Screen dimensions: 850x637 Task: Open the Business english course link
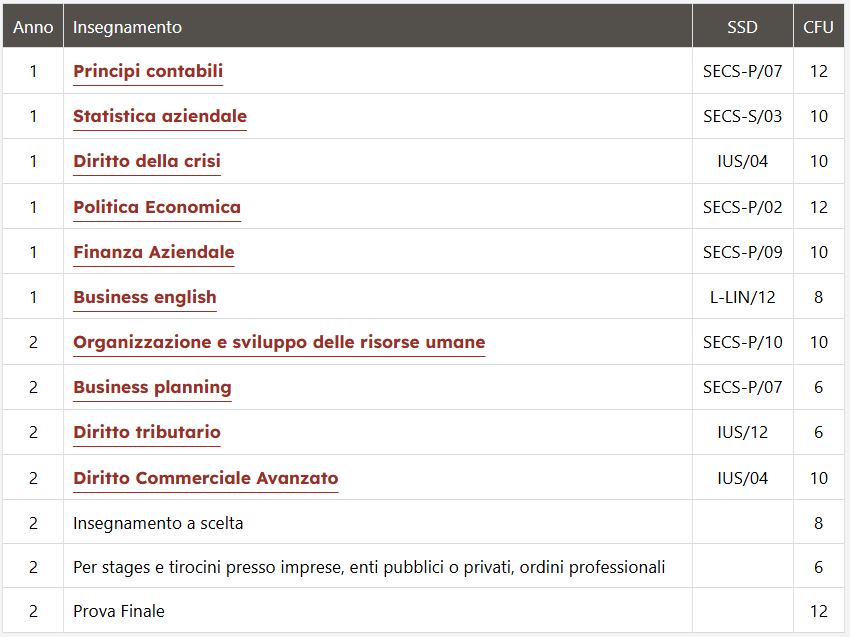click(x=145, y=298)
